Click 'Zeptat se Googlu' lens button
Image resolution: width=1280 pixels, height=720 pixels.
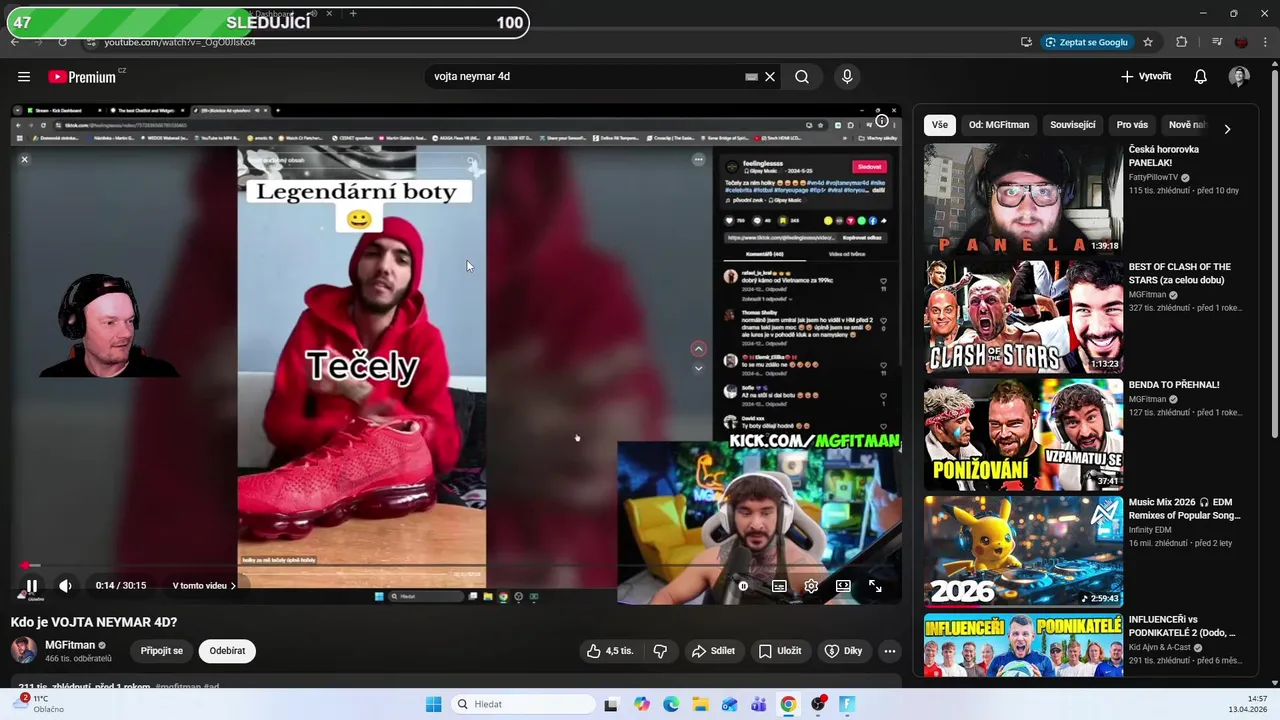click(1086, 42)
